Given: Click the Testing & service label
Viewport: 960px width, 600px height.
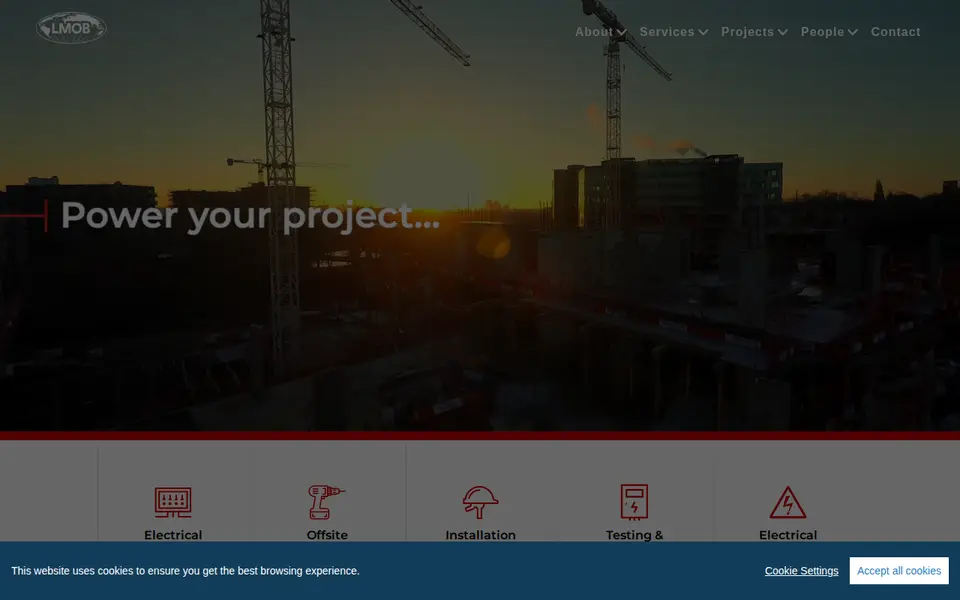Looking at the screenshot, I should tap(634, 535).
